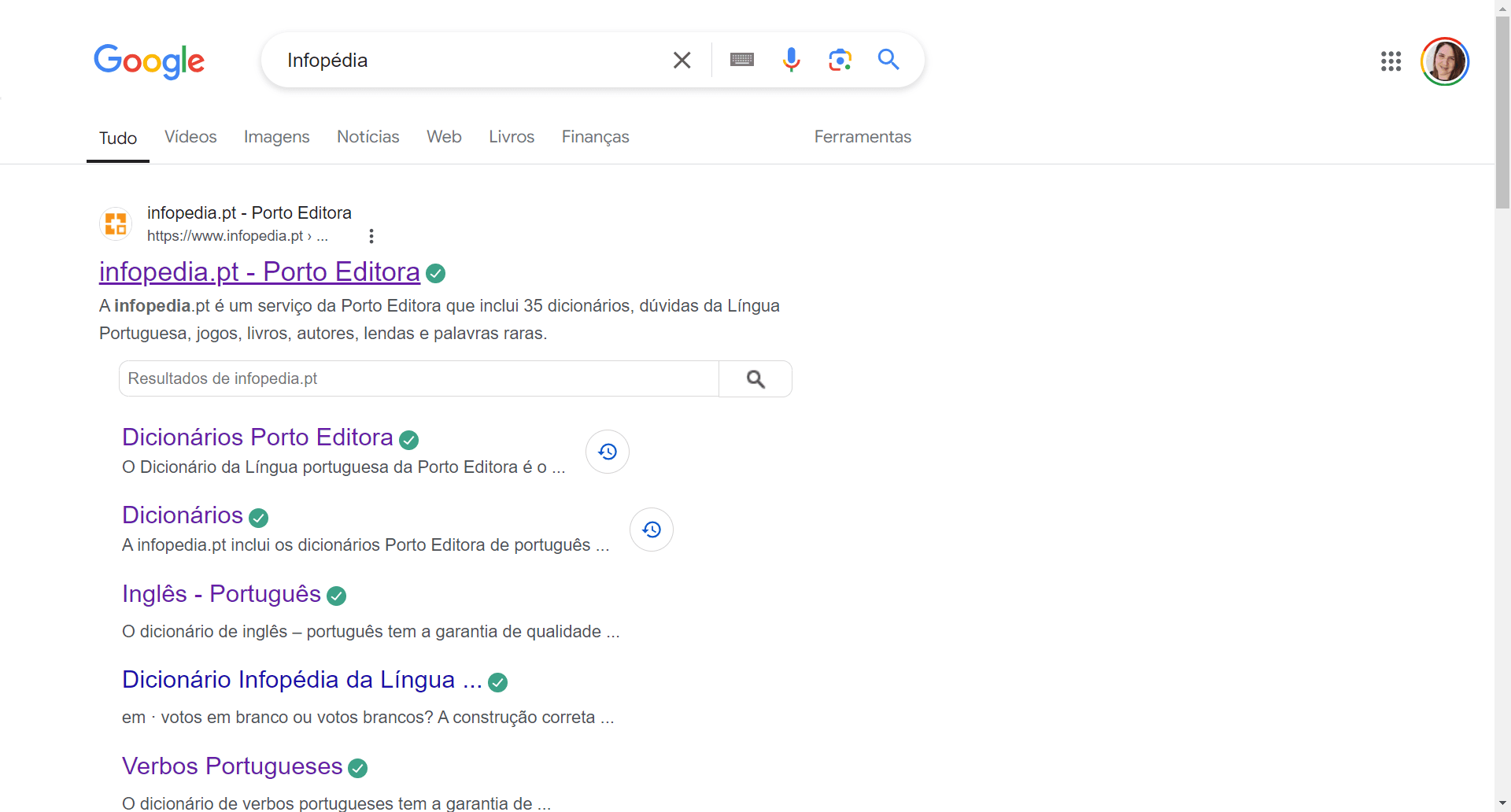Click the scrollbar down arrow
1511x812 pixels.
(1503, 803)
